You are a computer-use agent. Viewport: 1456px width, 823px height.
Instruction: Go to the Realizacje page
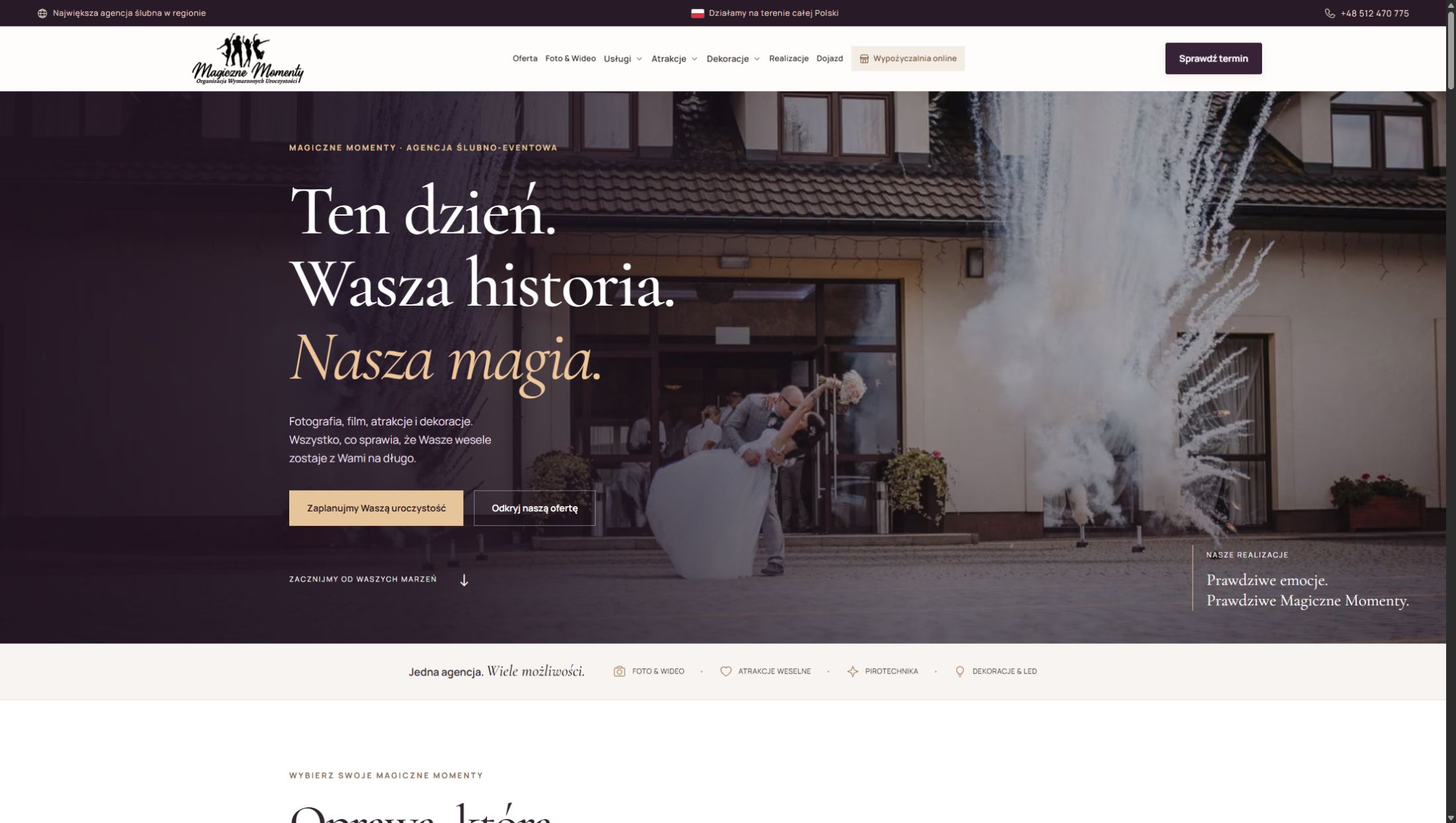click(789, 58)
